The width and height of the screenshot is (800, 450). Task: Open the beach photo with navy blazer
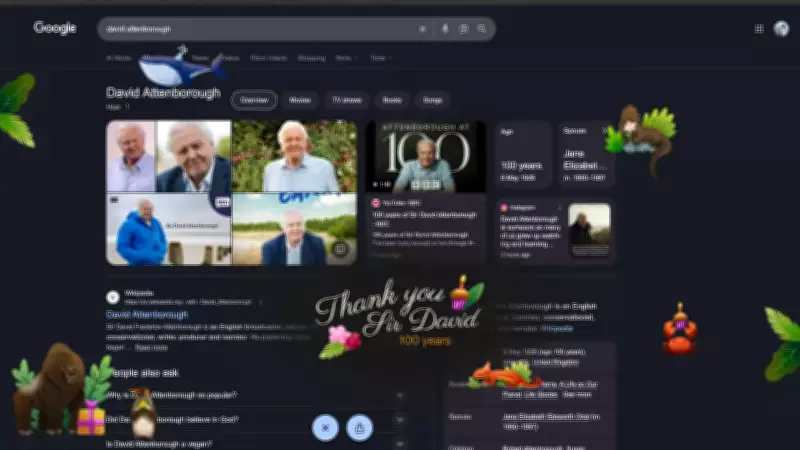pyautogui.click(x=294, y=229)
